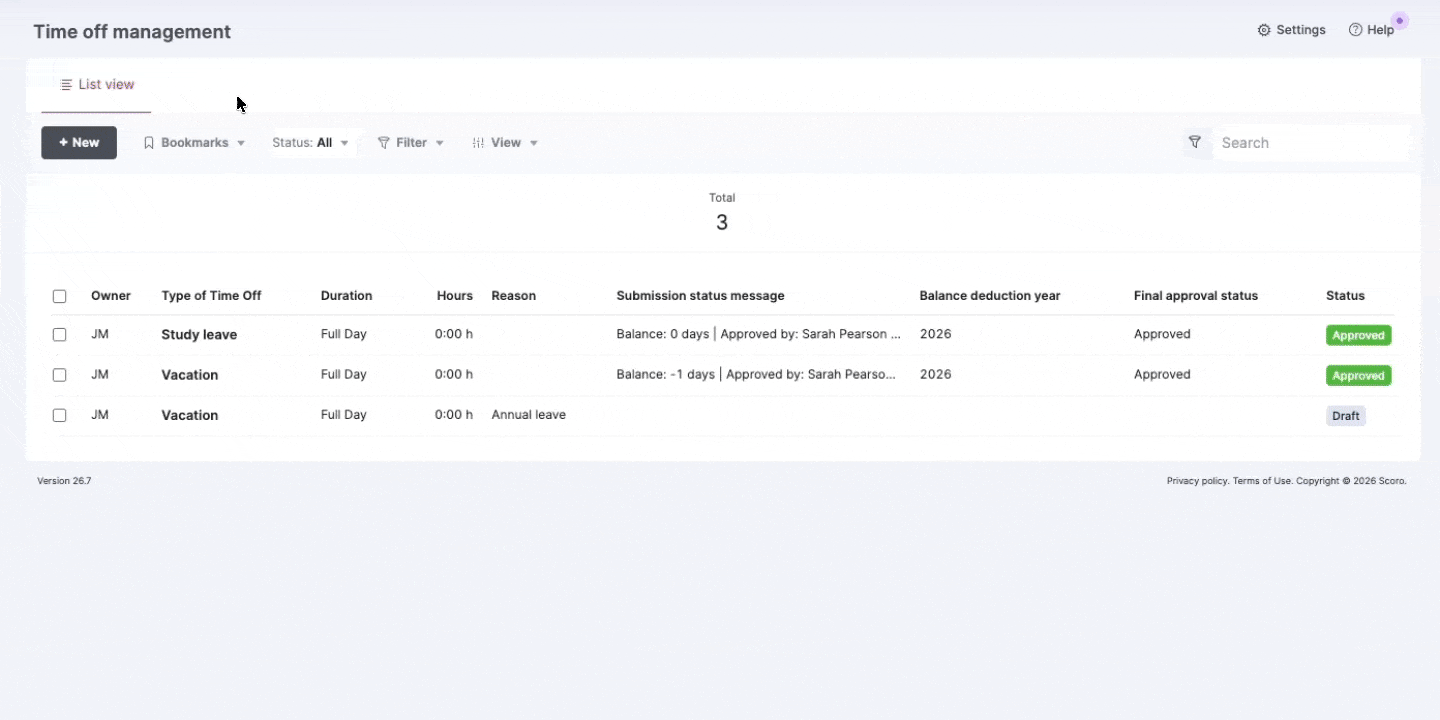Image resolution: width=1440 pixels, height=720 pixels.
Task: Select all rows with header checkbox
Action: coord(59,296)
